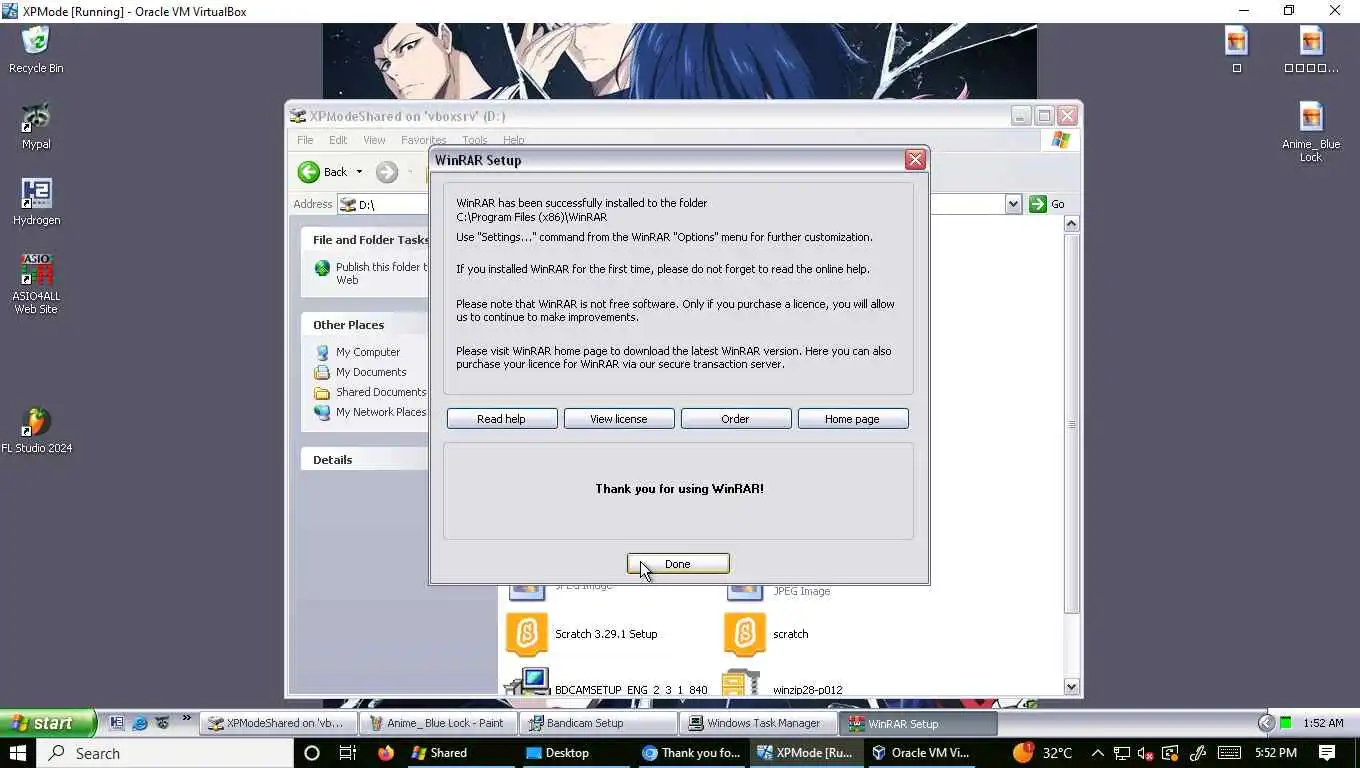Viewport: 1360px width, 768px height.
Task: Open the Address bar dropdown arrow
Action: [1013, 204]
